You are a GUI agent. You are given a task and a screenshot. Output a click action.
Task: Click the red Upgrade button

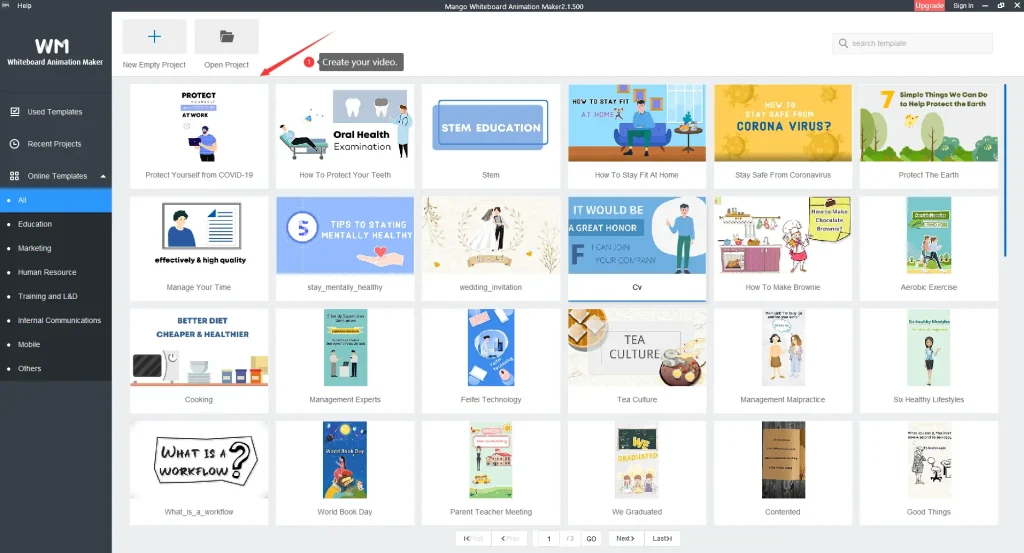tap(929, 6)
